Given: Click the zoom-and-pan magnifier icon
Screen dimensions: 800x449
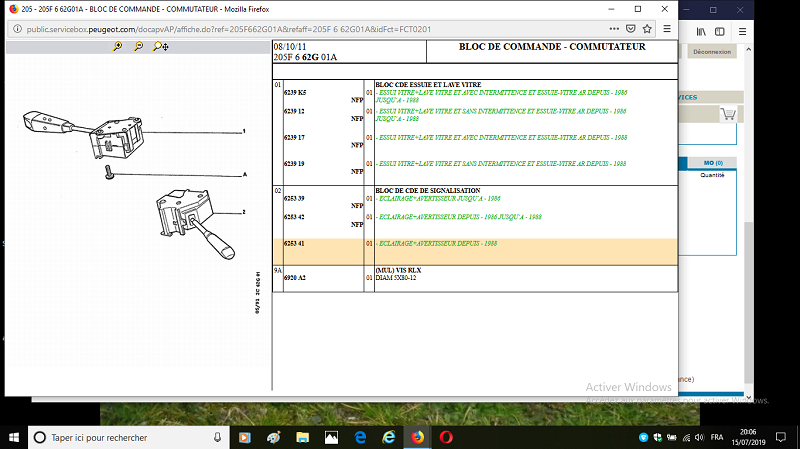Looking at the screenshot, I should point(161,46).
